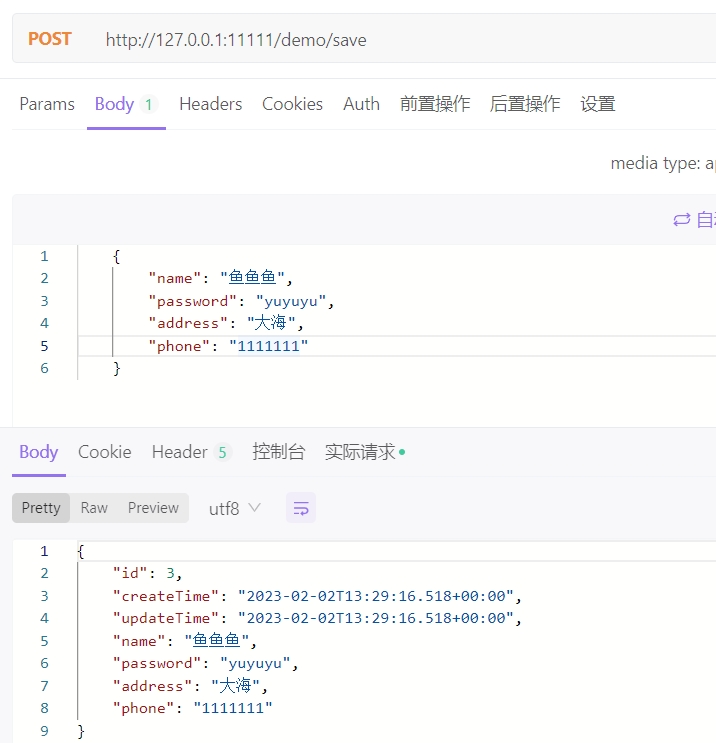Open the 实际请求 tab
The image size is (716, 743).
click(x=365, y=452)
